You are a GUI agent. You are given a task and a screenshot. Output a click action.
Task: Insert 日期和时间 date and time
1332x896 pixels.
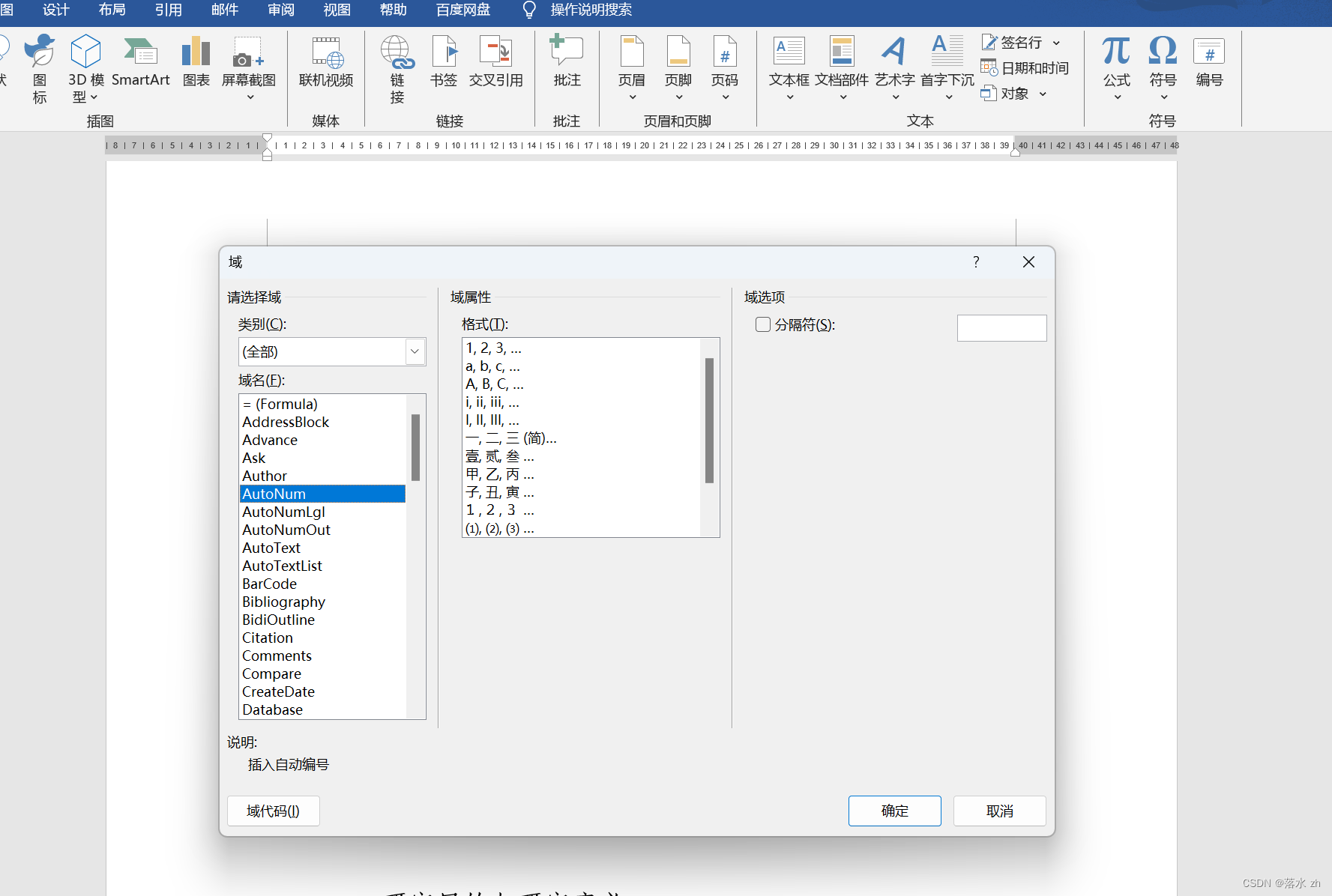[x=1025, y=68]
